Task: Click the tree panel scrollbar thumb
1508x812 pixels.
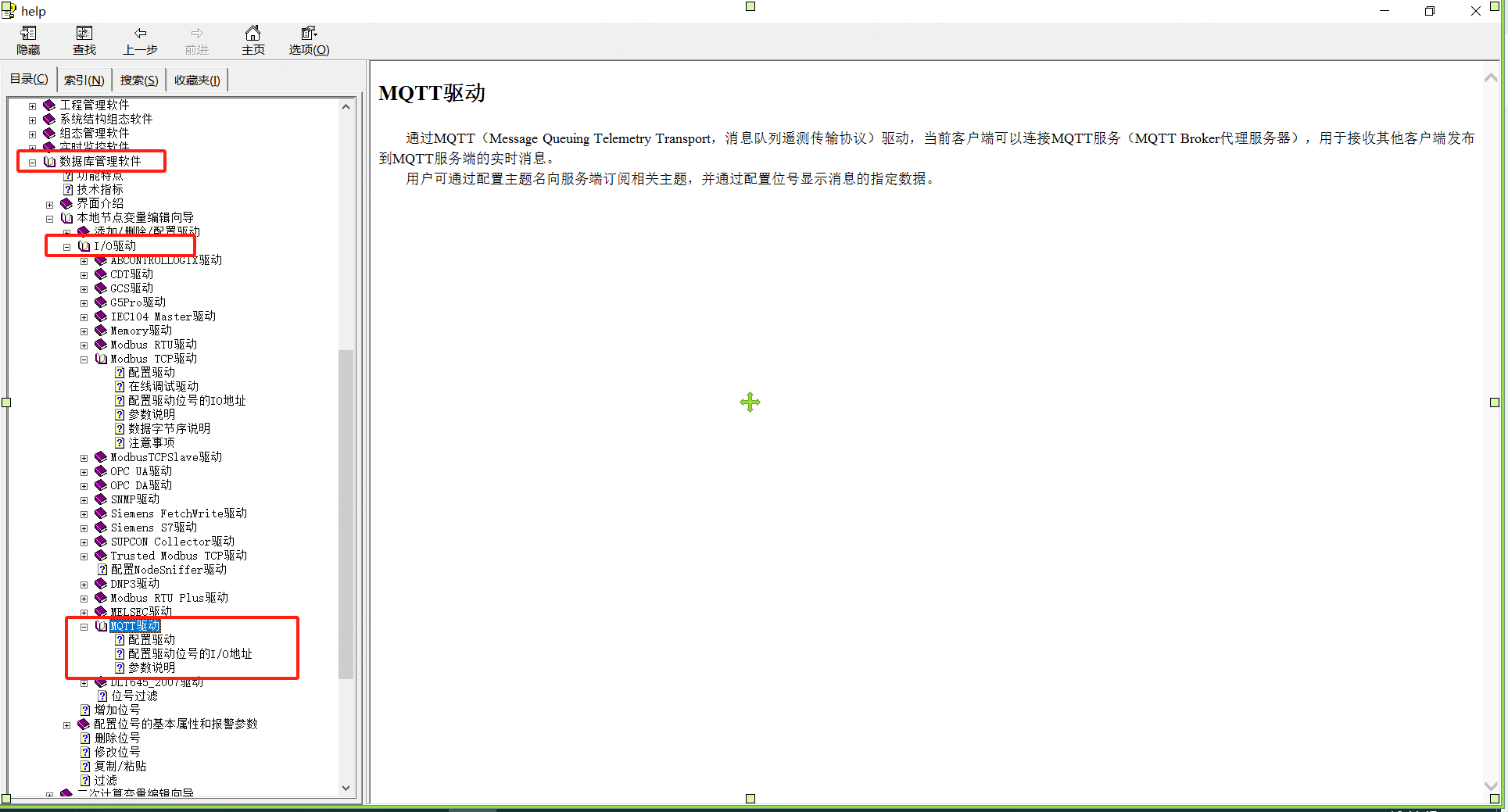Action: click(346, 514)
